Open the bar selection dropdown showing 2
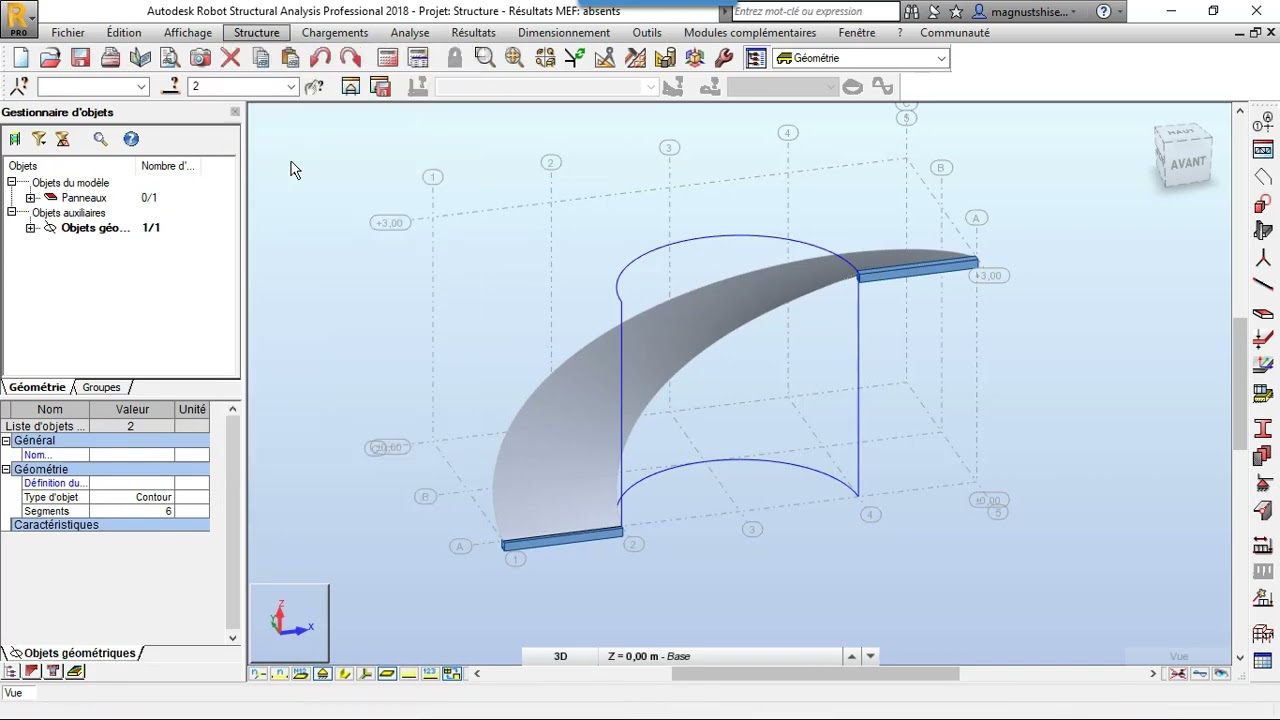Screen dimensions: 1280x720 click(x=291, y=87)
